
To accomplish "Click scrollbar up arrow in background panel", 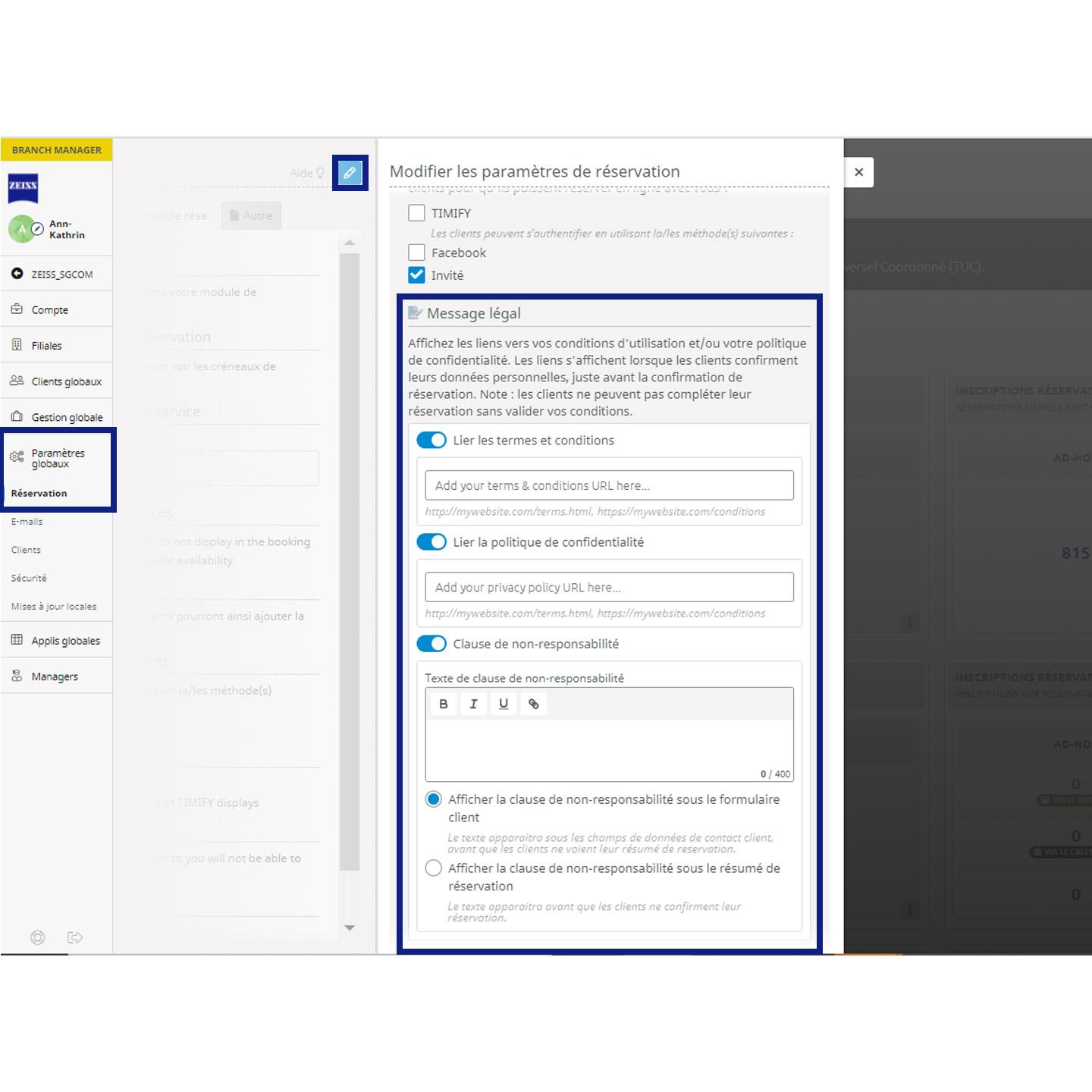I will (x=350, y=242).
